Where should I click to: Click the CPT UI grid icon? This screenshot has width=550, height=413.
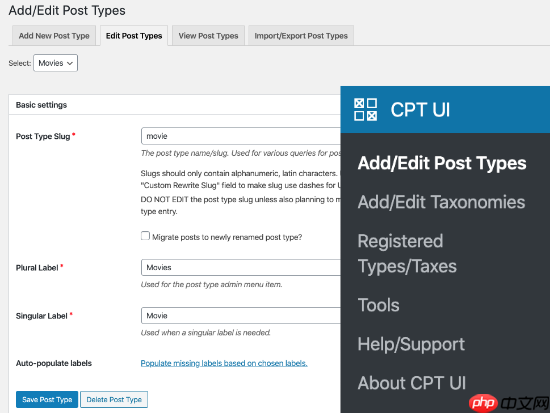365,109
